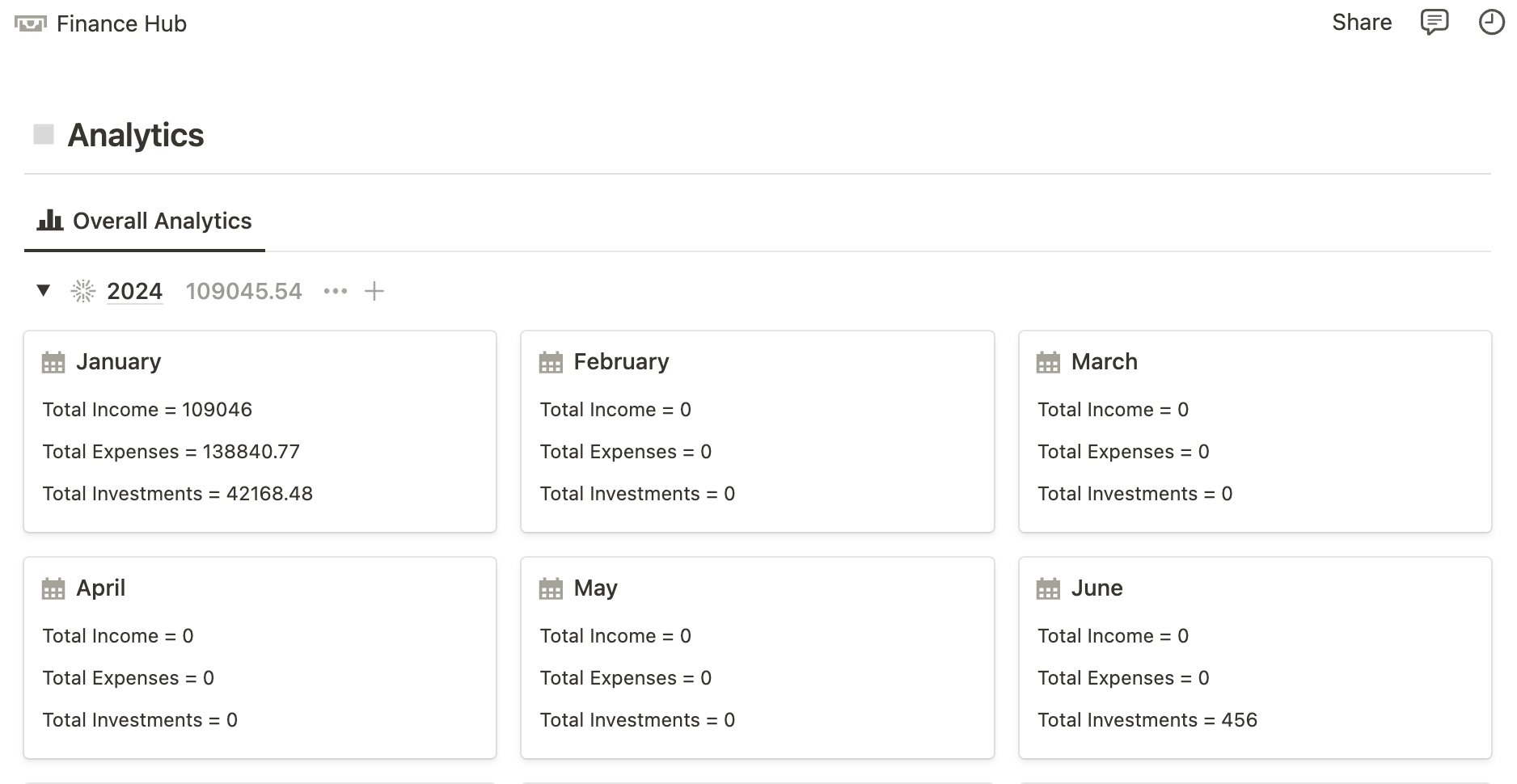Open the comments icon in top bar
This screenshot has height=784, width=1517.
point(1434,23)
